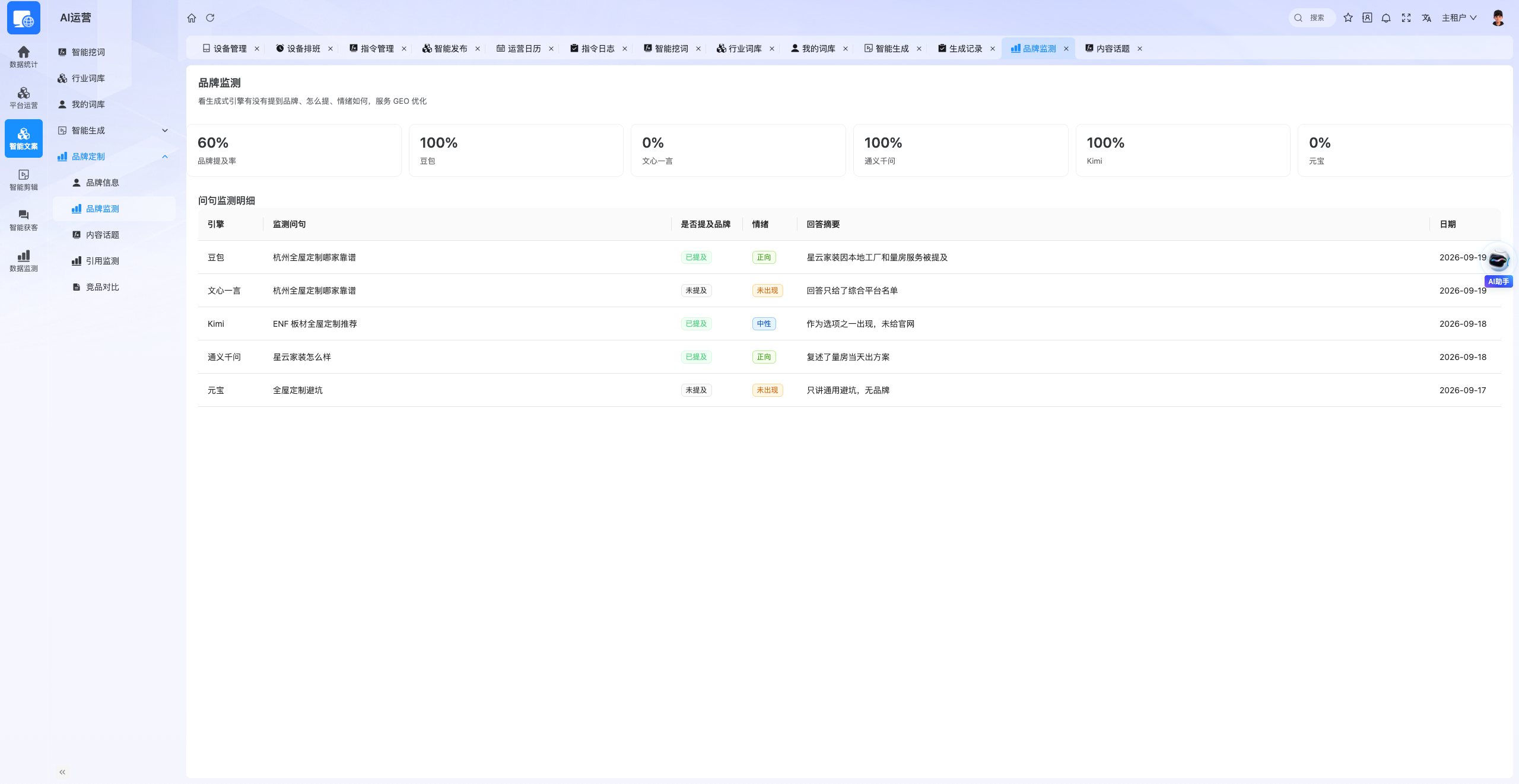Open the AI助手 floating assistant
Screen dimensions: 1519x784
(1498, 266)
